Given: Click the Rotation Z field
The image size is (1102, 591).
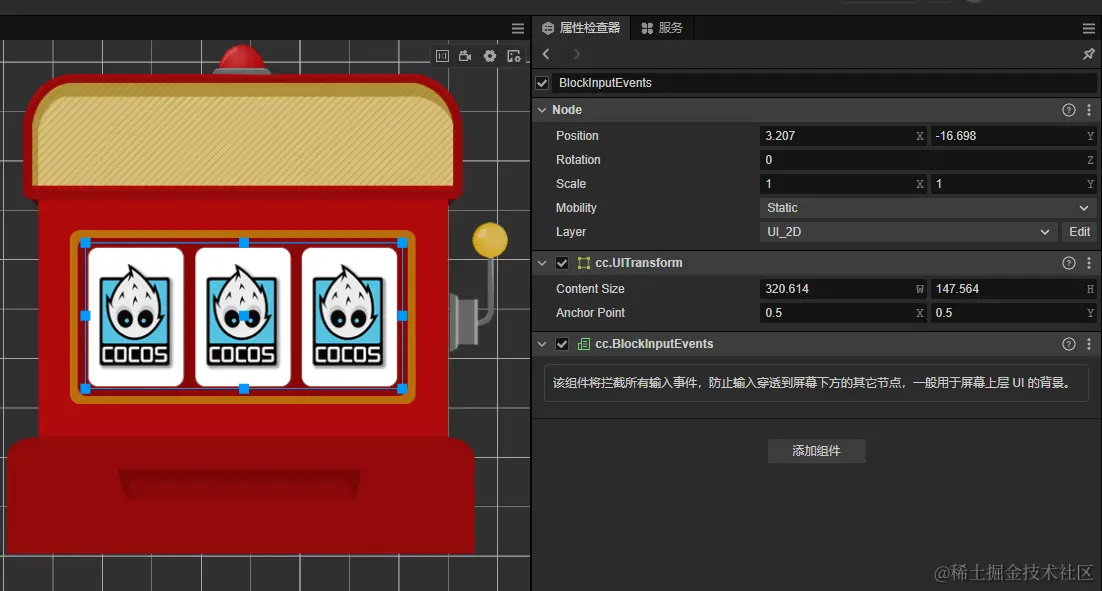Looking at the screenshot, I should point(928,160).
